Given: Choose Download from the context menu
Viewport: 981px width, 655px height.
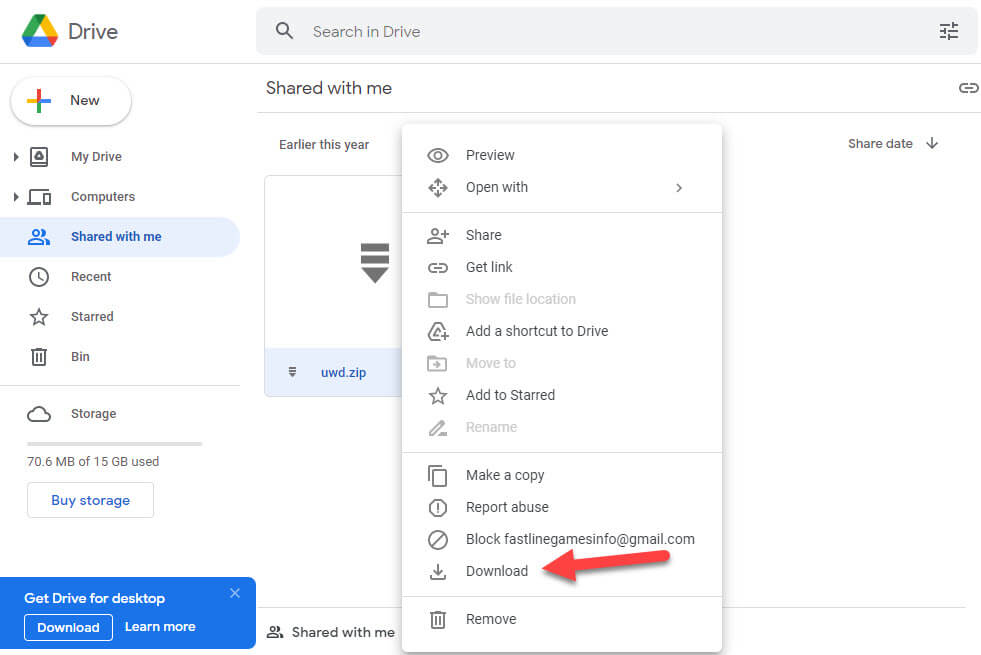Looking at the screenshot, I should [497, 571].
